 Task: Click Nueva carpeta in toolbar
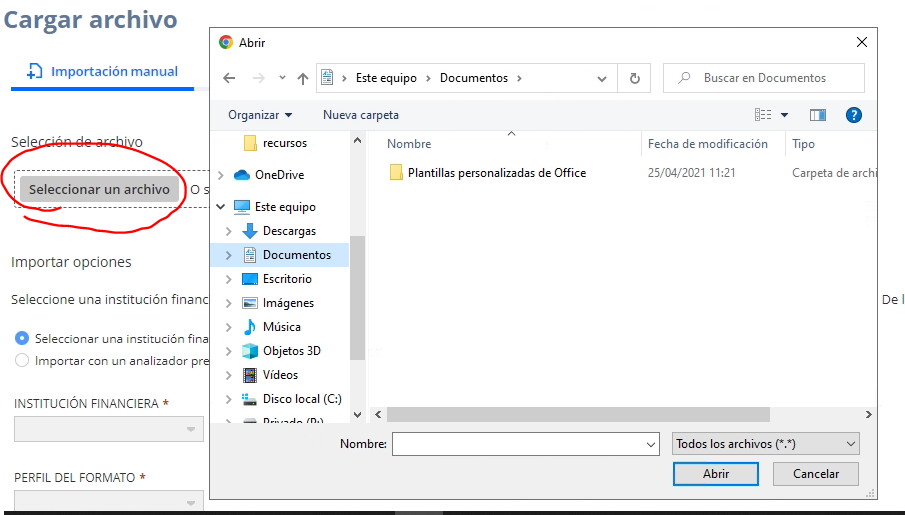[360, 115]
